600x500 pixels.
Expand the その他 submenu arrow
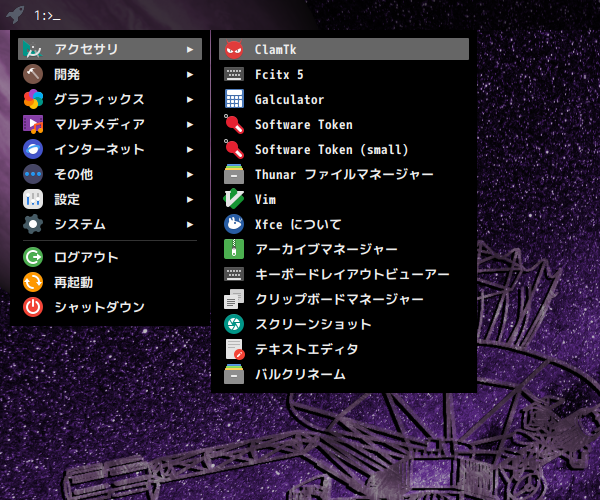[x=190, y=174]
